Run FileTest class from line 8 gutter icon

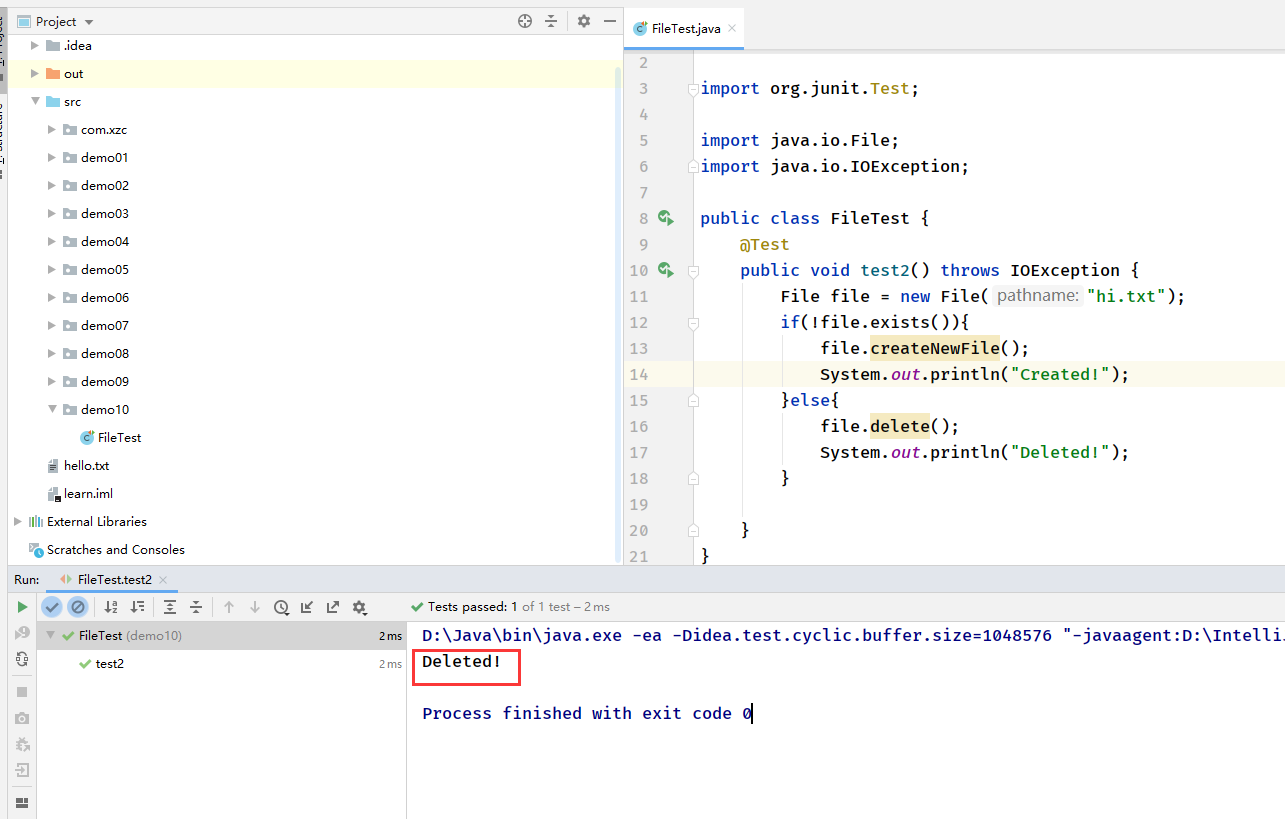pos(666,218)
